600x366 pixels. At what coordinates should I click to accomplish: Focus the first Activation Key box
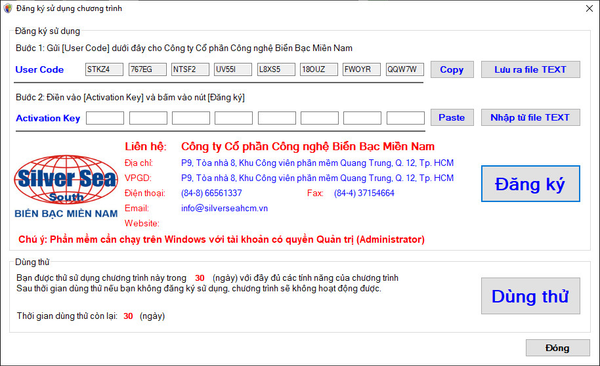pos(105,118)
